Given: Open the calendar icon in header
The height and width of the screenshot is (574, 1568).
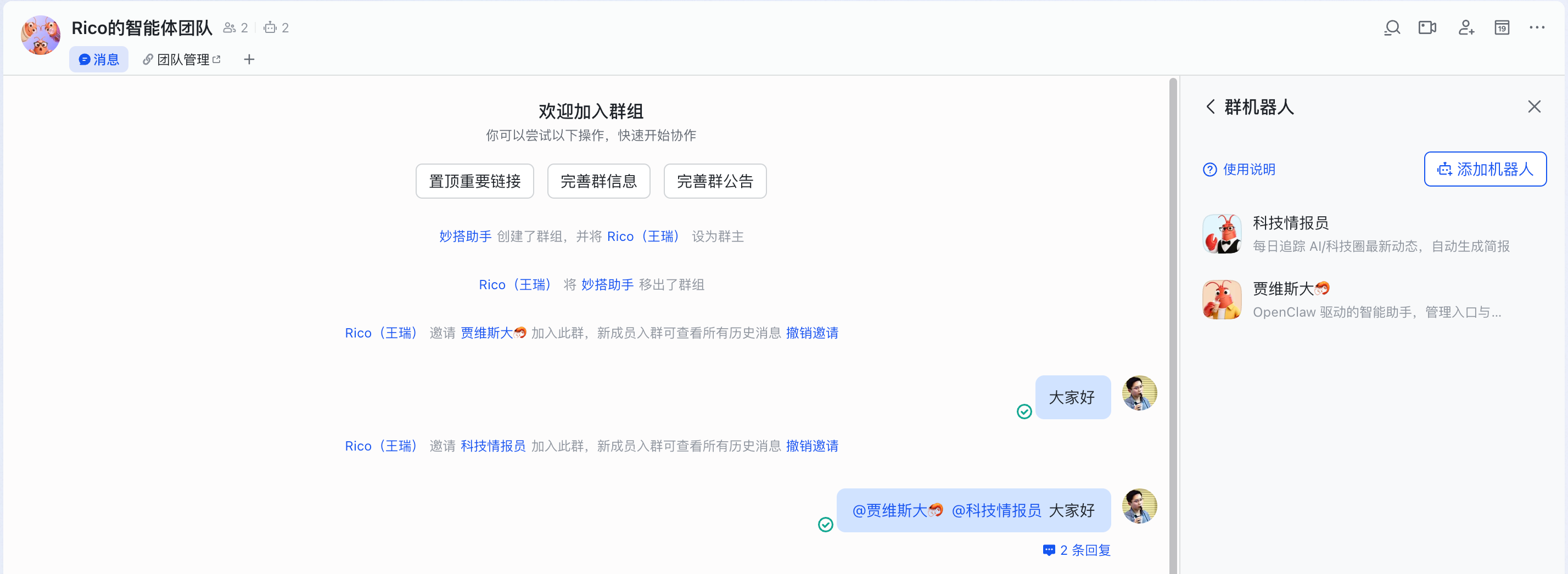Looking at the screenshot, I should 1502,28.
